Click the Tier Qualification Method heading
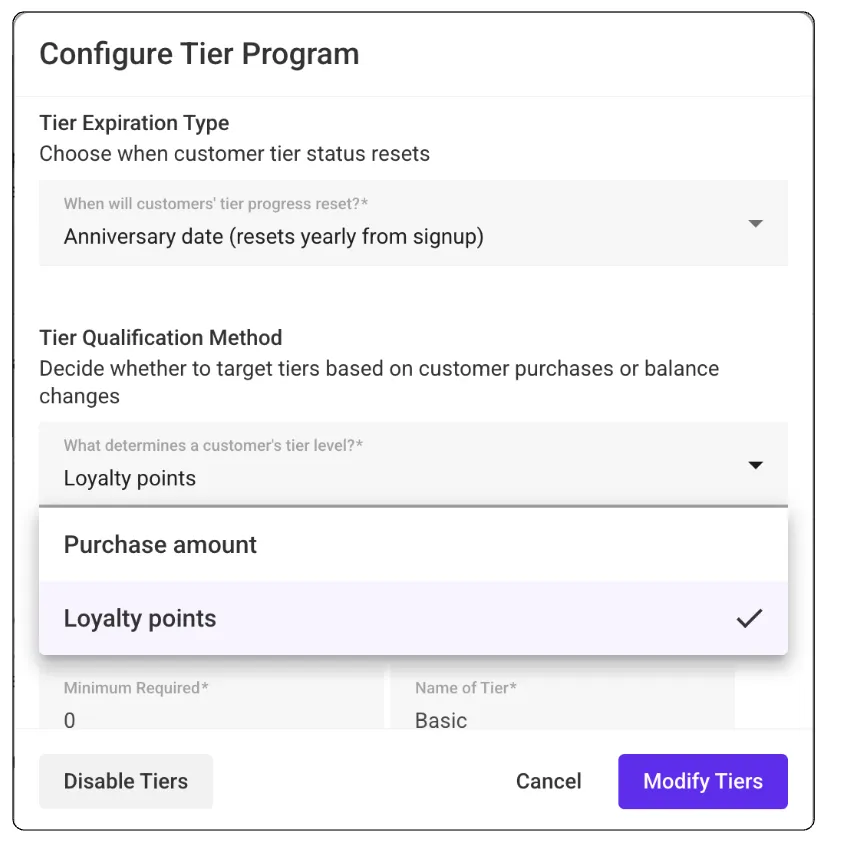Screen dimensions: 850x850 coord(161,337)
